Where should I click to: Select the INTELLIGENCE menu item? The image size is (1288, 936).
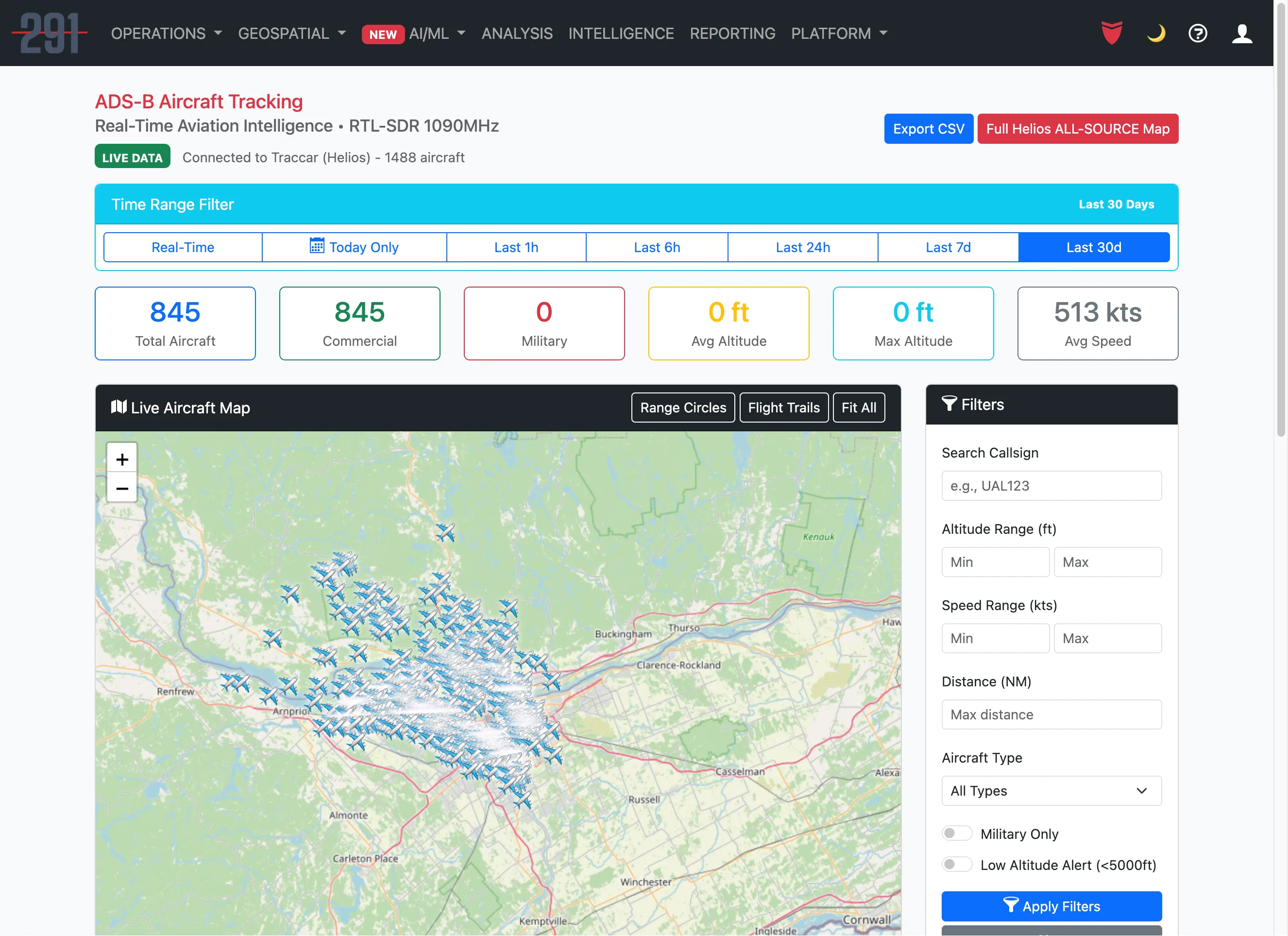click(621, 34)
